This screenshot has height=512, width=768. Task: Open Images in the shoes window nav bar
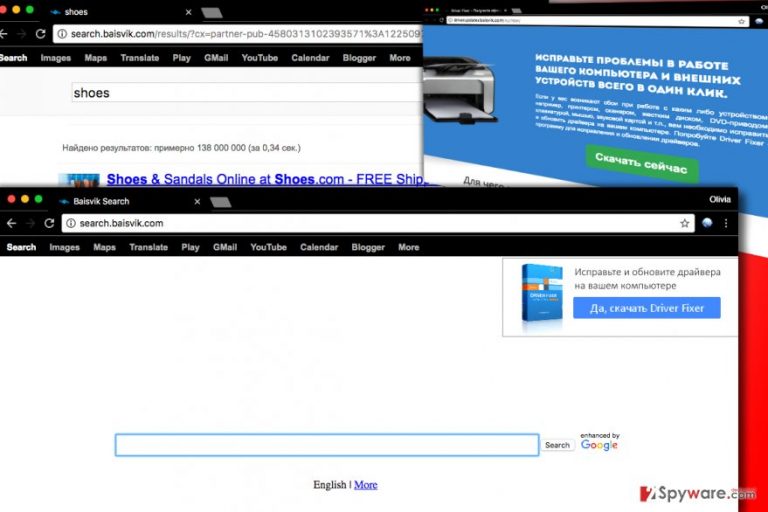coord(56,58)
